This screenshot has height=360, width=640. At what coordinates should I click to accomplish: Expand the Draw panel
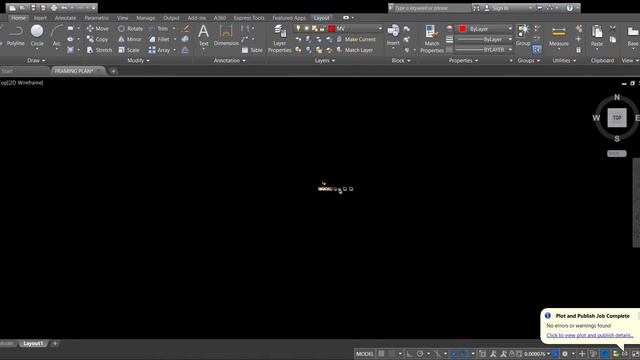click(x=36, y=60)
